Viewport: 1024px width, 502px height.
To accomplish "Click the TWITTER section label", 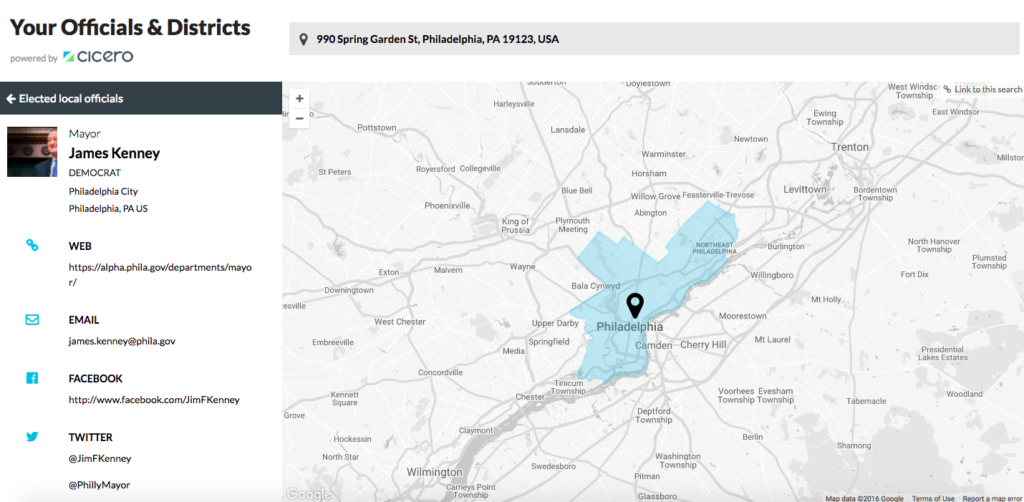I will pyautogui.click(x=90, y=437).
